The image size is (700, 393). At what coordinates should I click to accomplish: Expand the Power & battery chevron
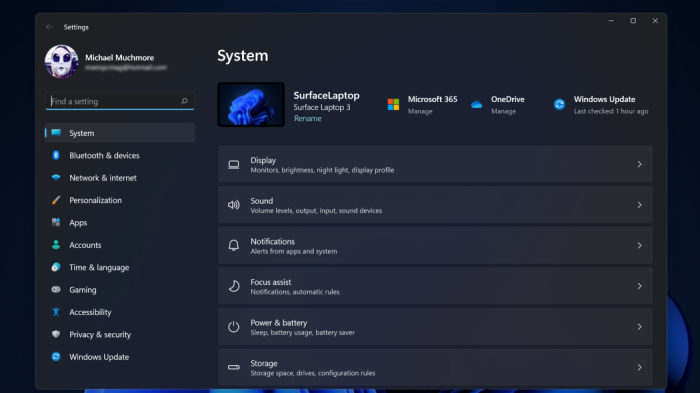(x=639, y=327)
